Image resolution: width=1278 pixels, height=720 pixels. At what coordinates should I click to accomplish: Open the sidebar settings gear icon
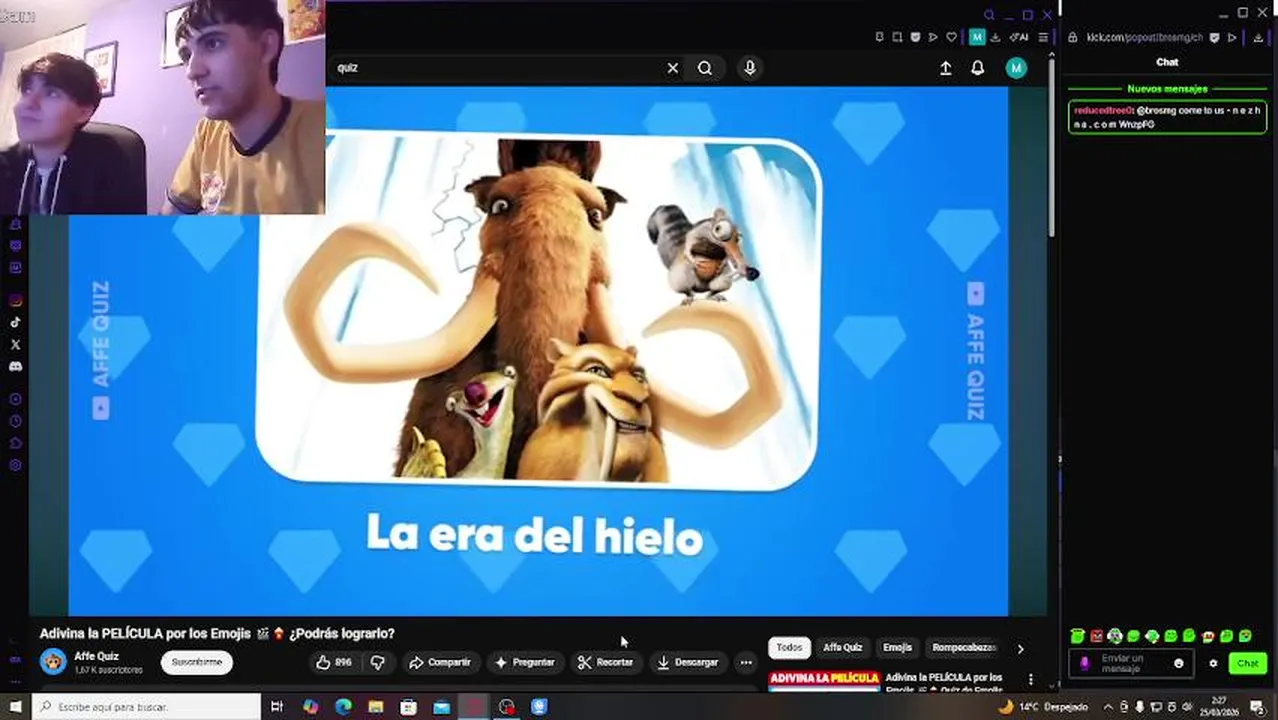pyautogui.click(x=15, y=465)
